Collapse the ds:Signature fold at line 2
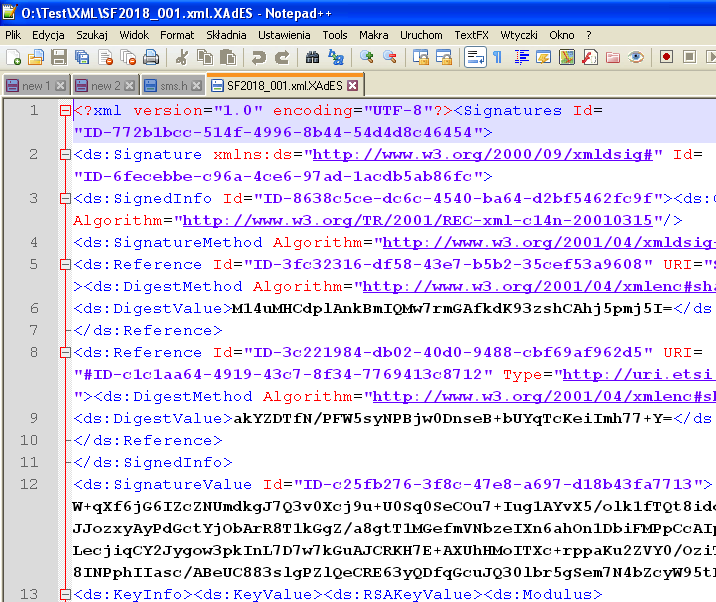This screenshot has width=716, height=602. point(65,155)
